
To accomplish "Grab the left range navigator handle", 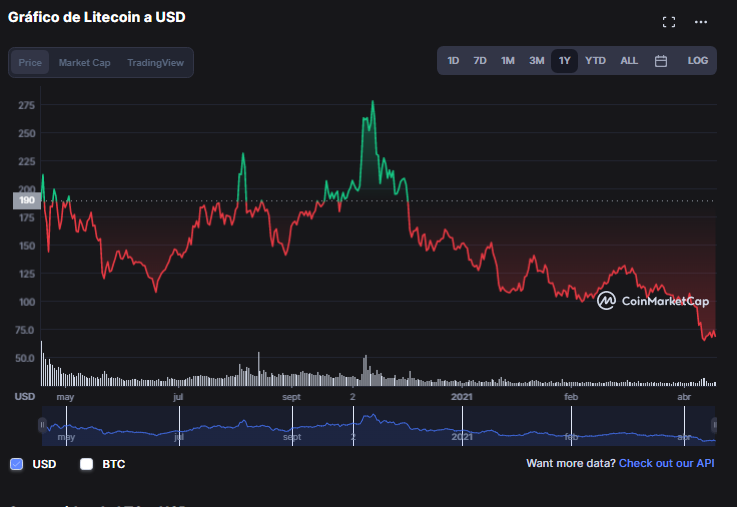I will pyautogui.click(x=42, y=425).
